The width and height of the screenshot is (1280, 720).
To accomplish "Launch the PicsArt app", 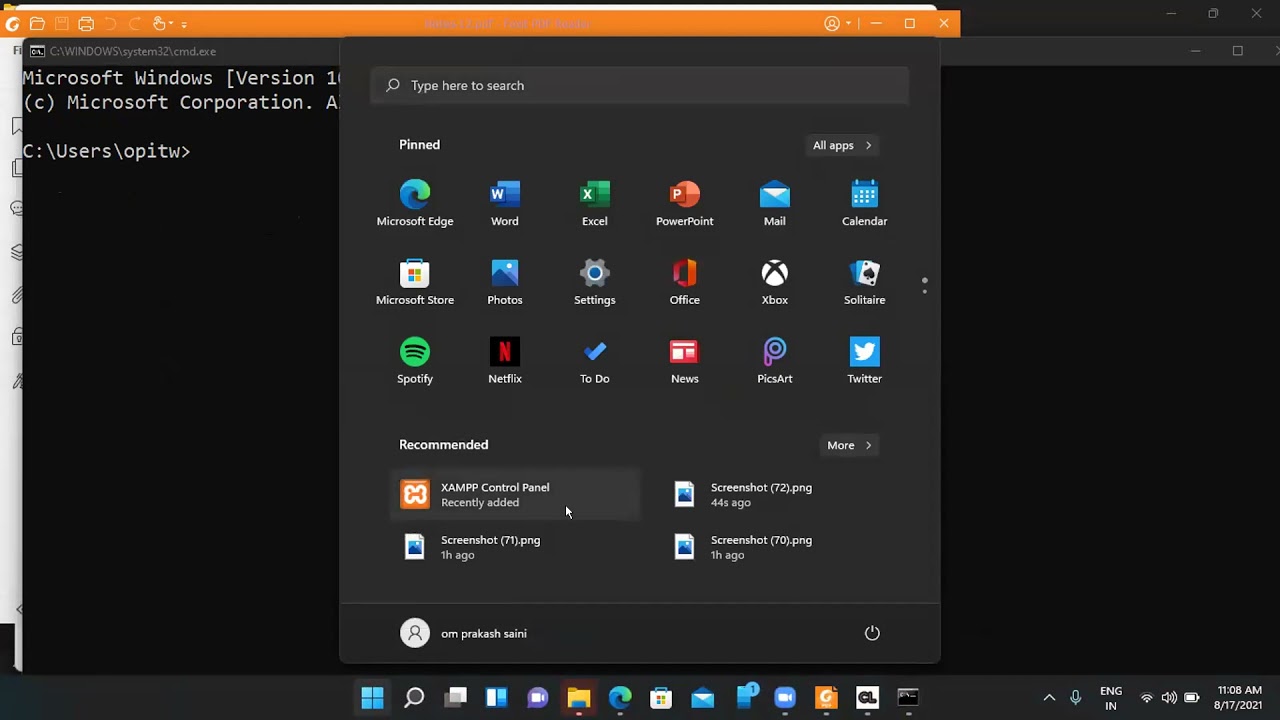I will coord(775,361).
